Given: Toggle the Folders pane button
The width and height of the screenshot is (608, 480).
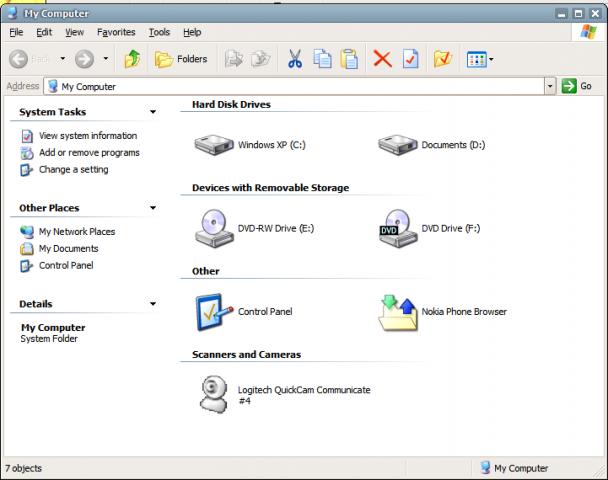Looking at the screenshot, I should pyautogui.click(x=181, y=59).
